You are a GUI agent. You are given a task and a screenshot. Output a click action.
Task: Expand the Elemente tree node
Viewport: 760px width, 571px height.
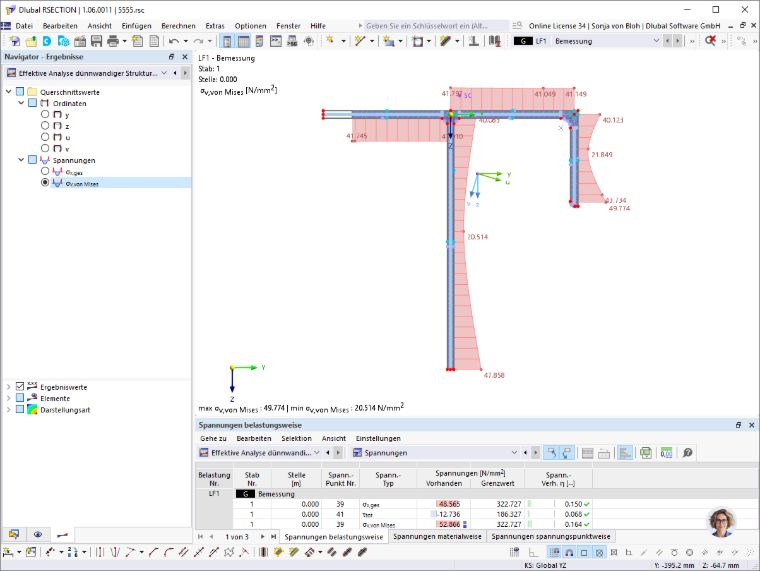point(8,398)
